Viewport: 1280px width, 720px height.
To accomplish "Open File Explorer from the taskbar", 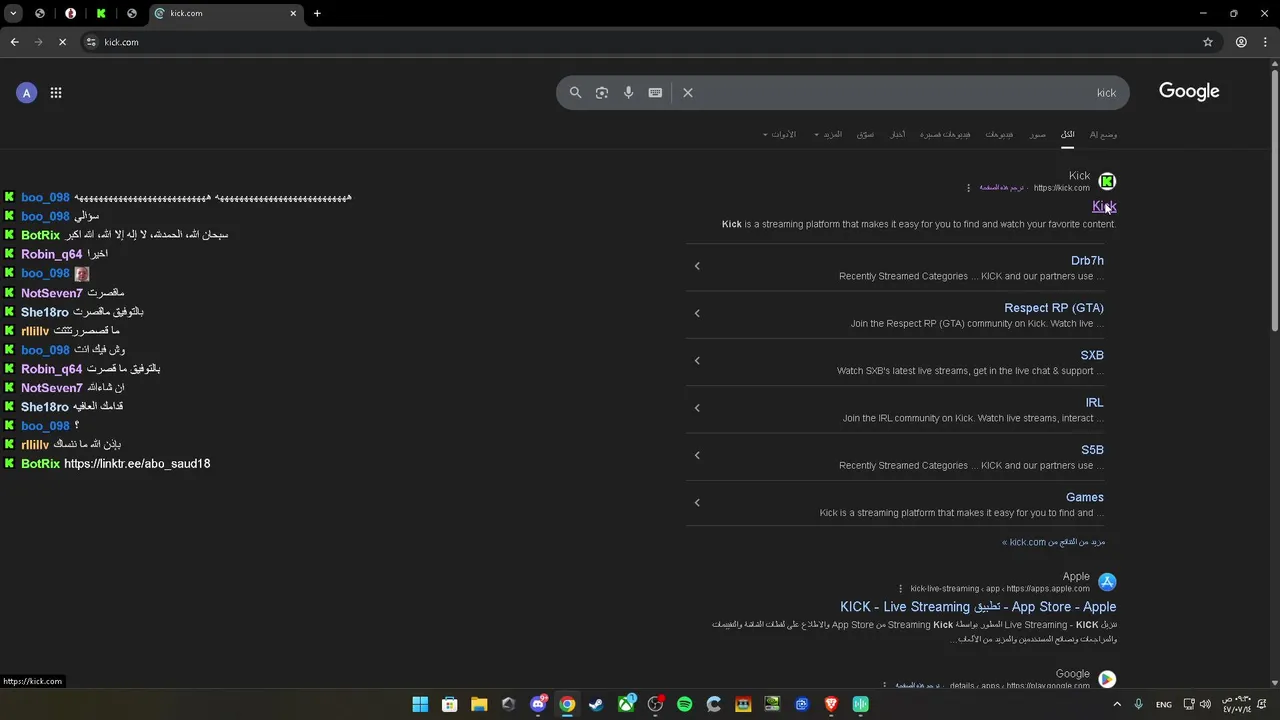I will tap(479, 704).
